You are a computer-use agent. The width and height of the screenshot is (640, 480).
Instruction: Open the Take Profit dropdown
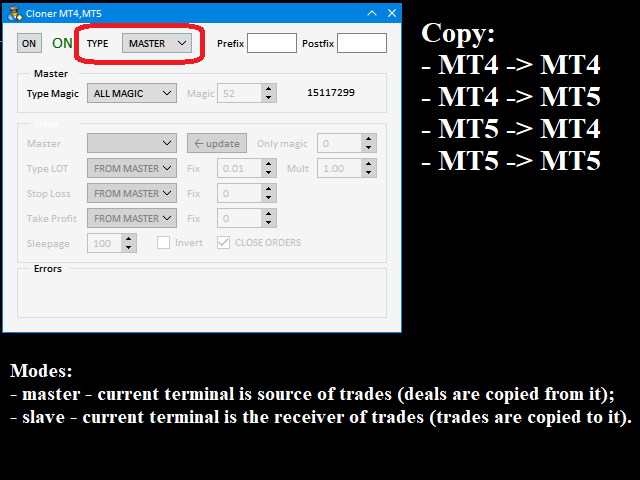click(x=132, y=218)
